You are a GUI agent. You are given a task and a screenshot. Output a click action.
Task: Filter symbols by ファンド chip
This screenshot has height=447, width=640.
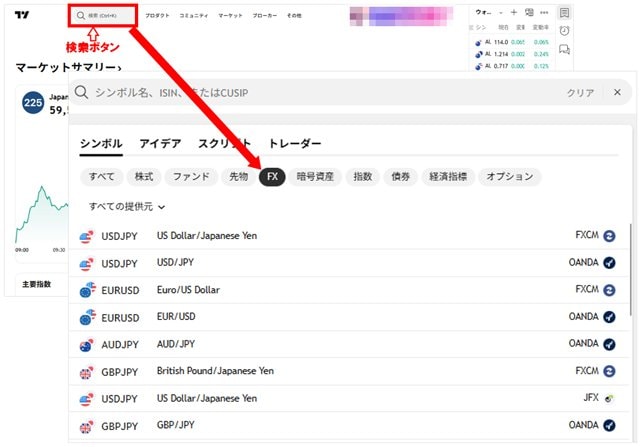click(191, 177)
